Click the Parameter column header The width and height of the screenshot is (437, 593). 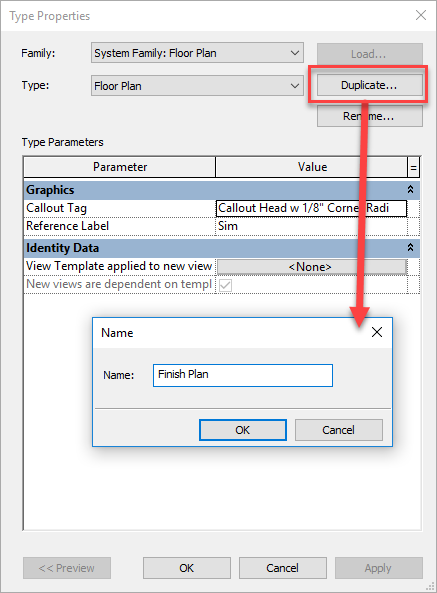(120, 167)
